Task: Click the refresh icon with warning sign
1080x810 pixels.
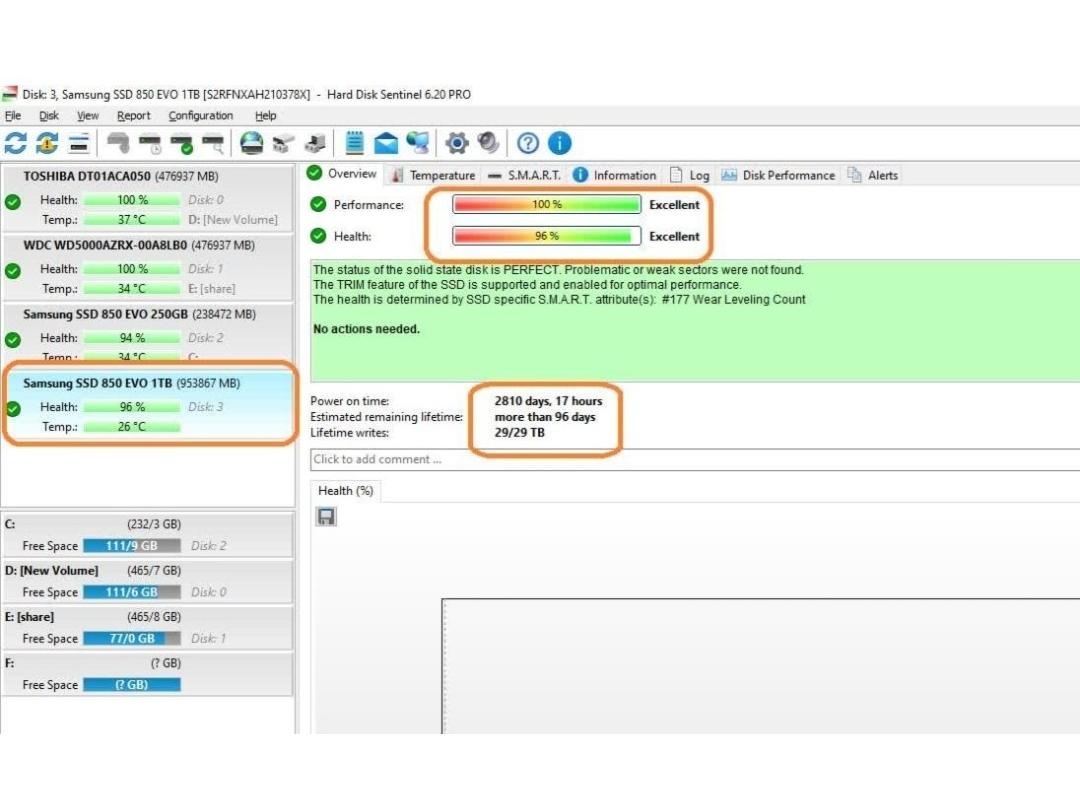Action: point(47,143)
